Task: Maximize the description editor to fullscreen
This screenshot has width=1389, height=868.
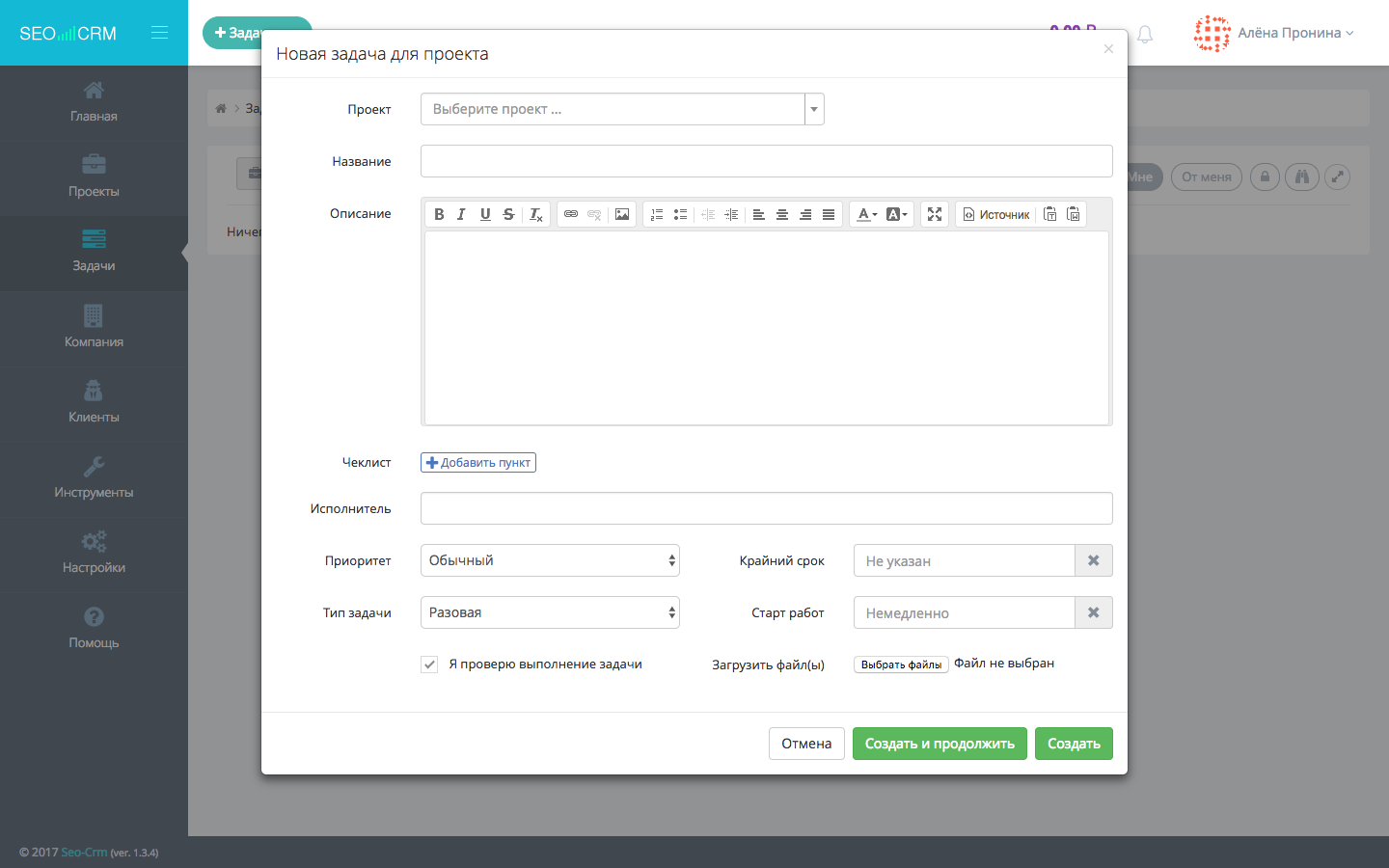Action: (x=934, y=213)
